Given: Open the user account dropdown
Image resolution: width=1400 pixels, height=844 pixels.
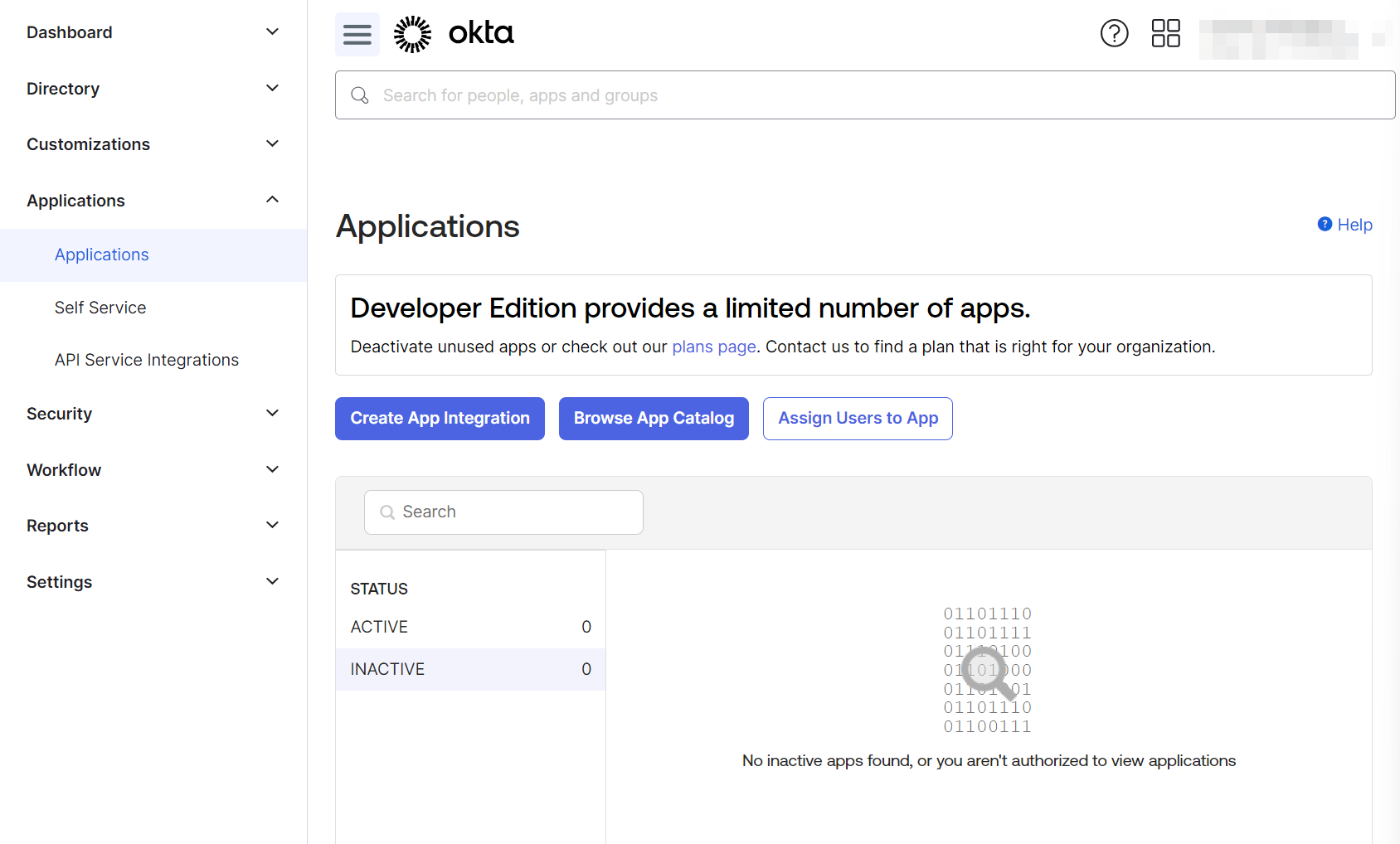Looking at the screenshot, I should (x=1292, y=39).
